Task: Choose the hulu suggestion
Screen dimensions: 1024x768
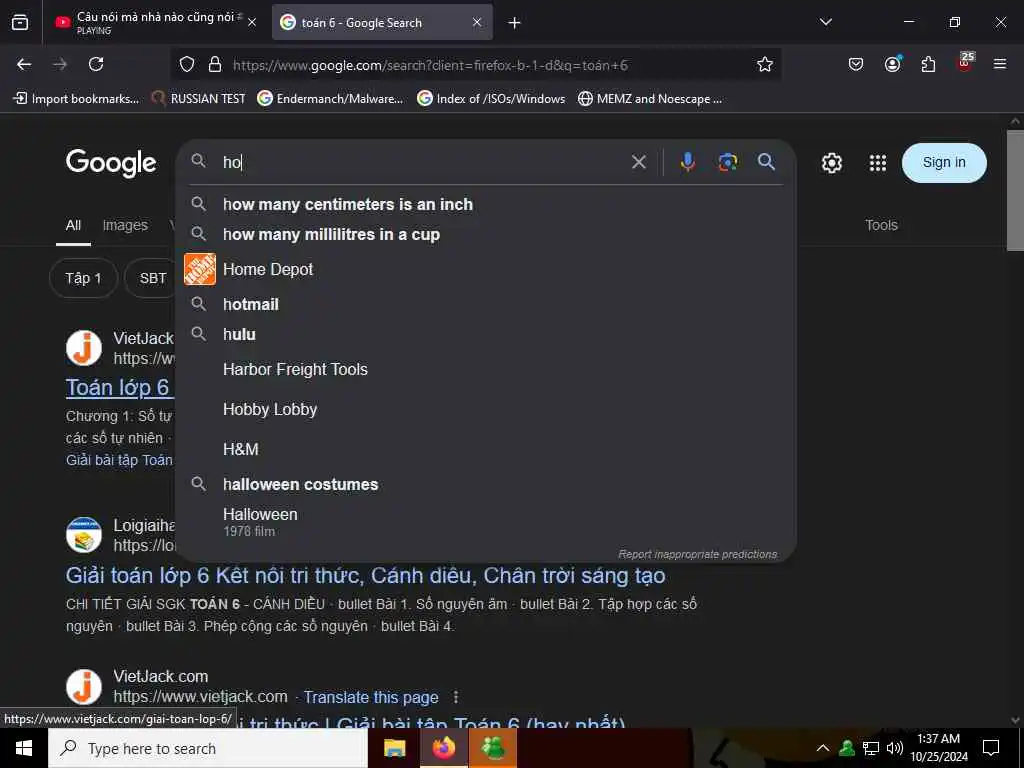Action: 487,334
